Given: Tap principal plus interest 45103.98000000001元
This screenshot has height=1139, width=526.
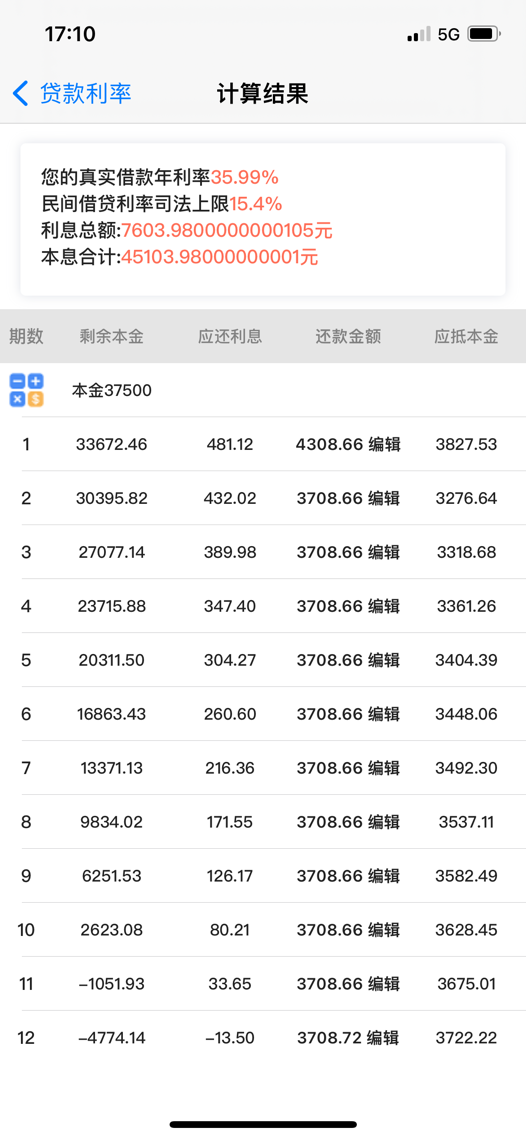Looking at the screenshot, I should [219, 257].
